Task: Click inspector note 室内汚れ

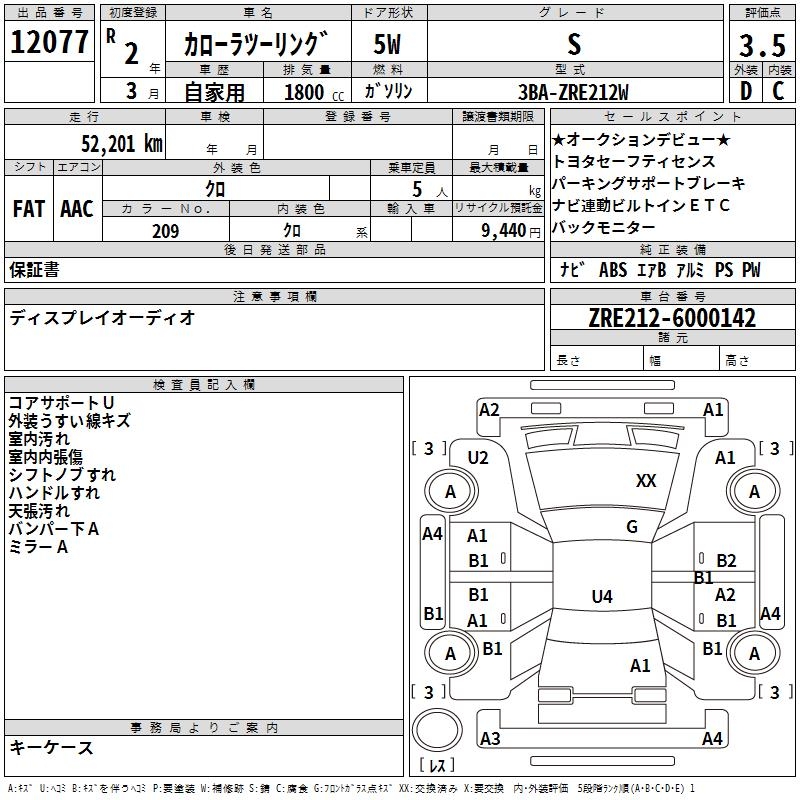Action: click(x=39, y=439)
